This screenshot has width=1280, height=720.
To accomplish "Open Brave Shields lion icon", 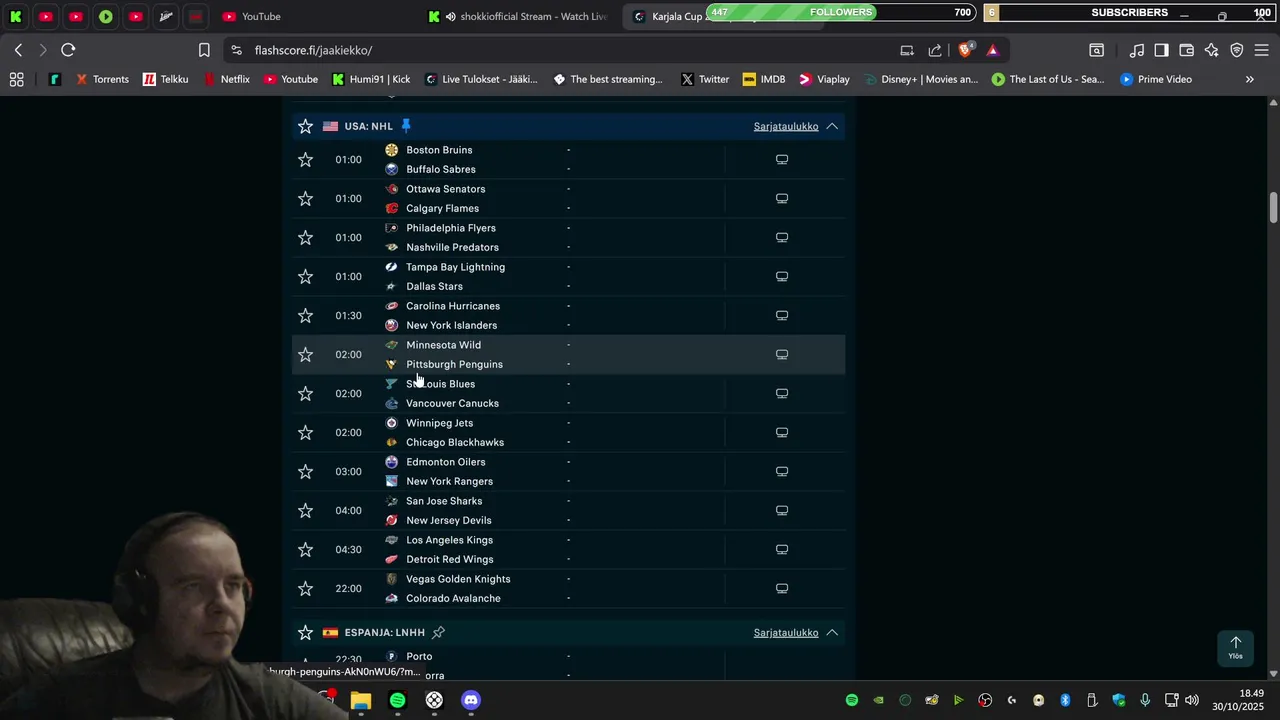I will point(965,50).
